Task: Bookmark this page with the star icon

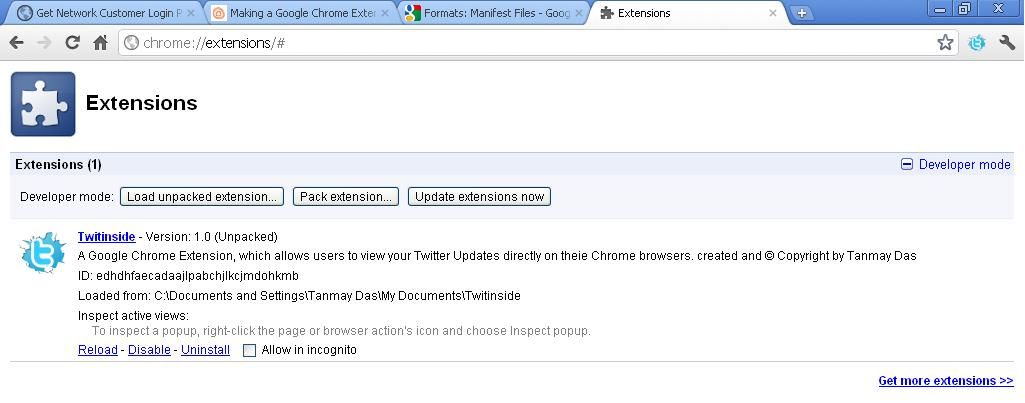Action: pyautogui.click(x=945, y=42)
